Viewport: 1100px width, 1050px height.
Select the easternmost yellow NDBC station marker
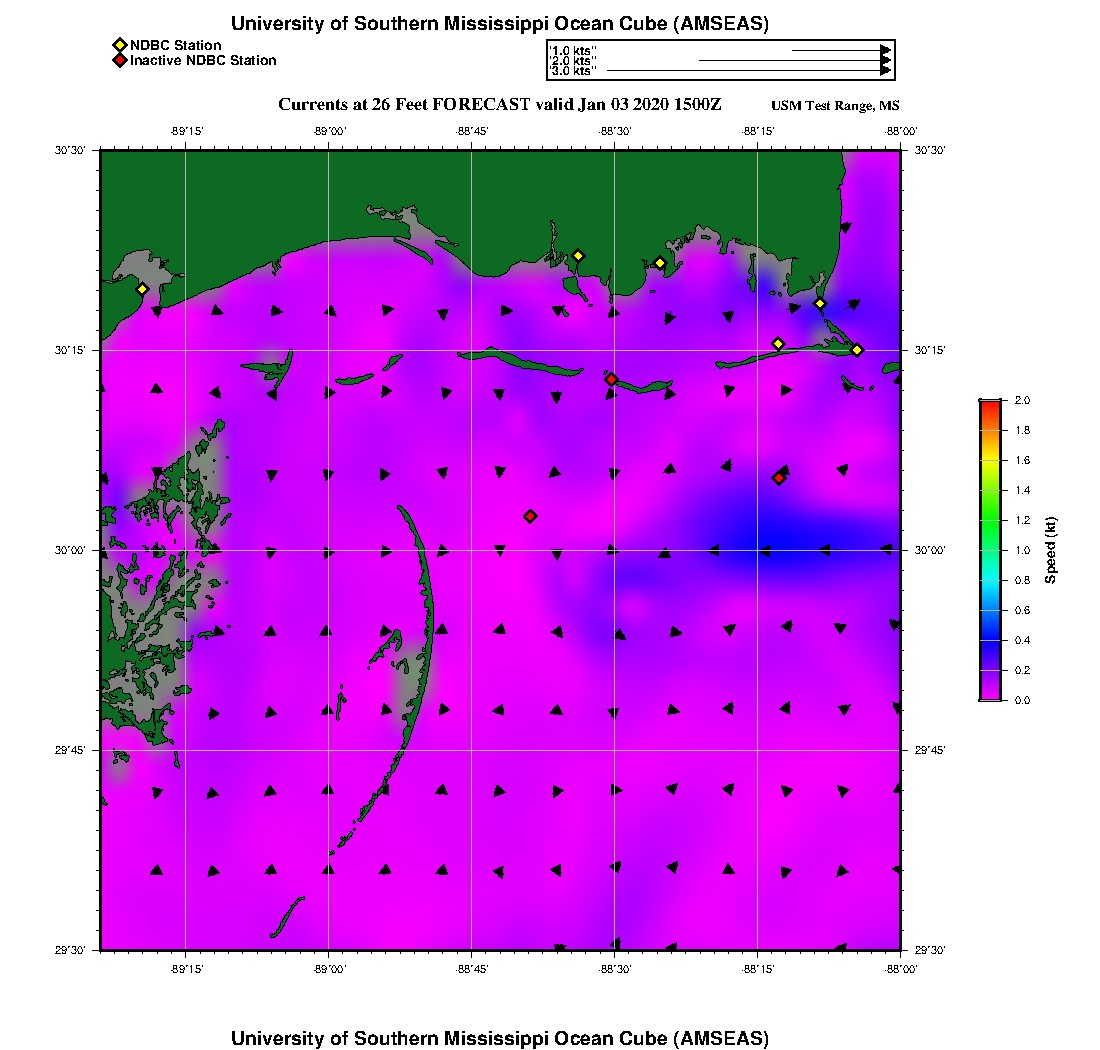(x=857, y=349)
